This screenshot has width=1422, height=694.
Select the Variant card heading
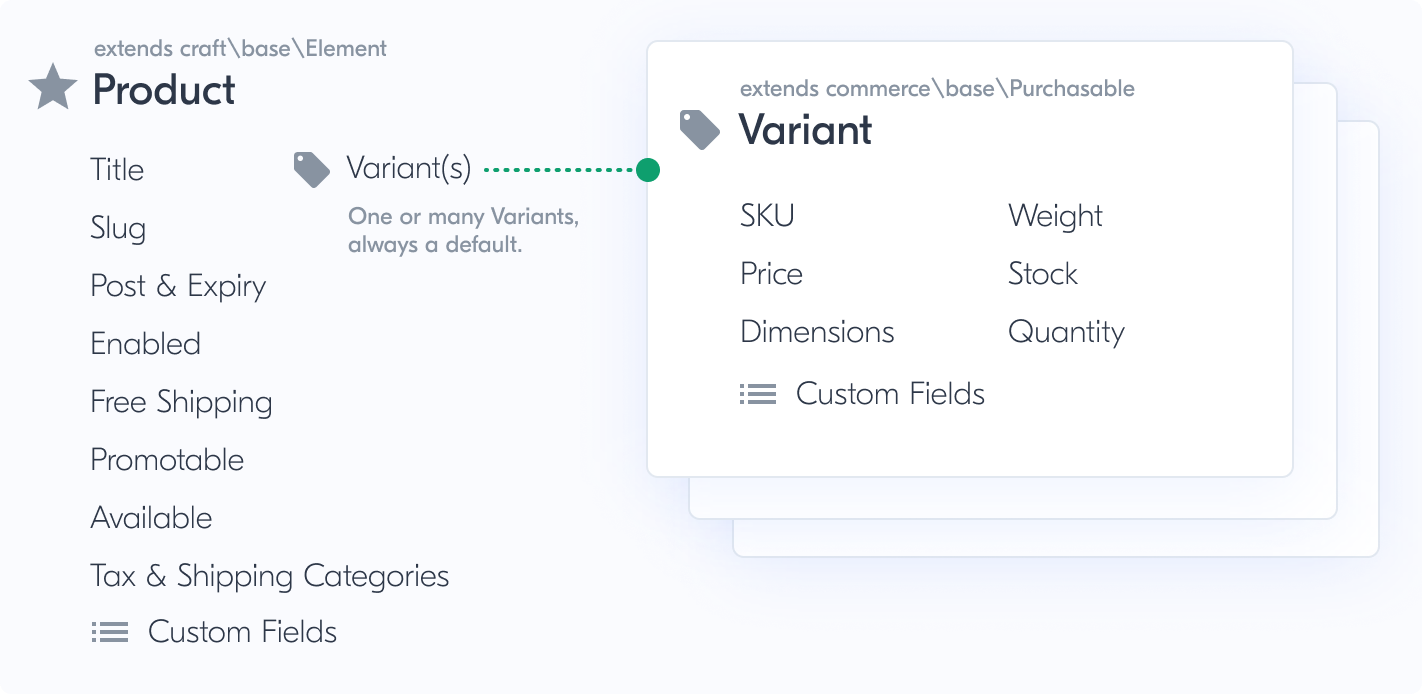(805, 130)
